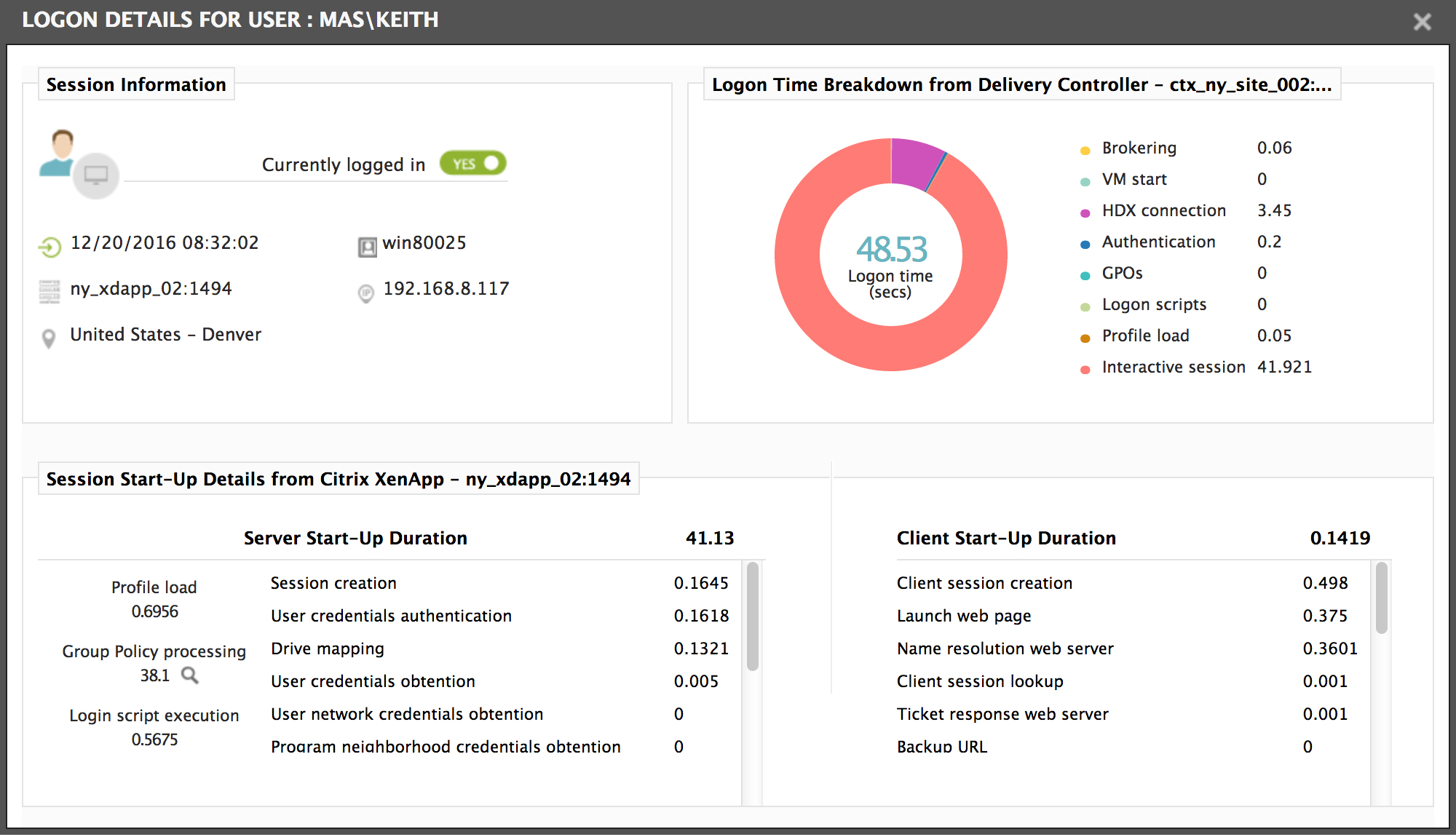Click the Authentication blue legend dot
Screen dimensions: 1456x837
click(1085, 244)
